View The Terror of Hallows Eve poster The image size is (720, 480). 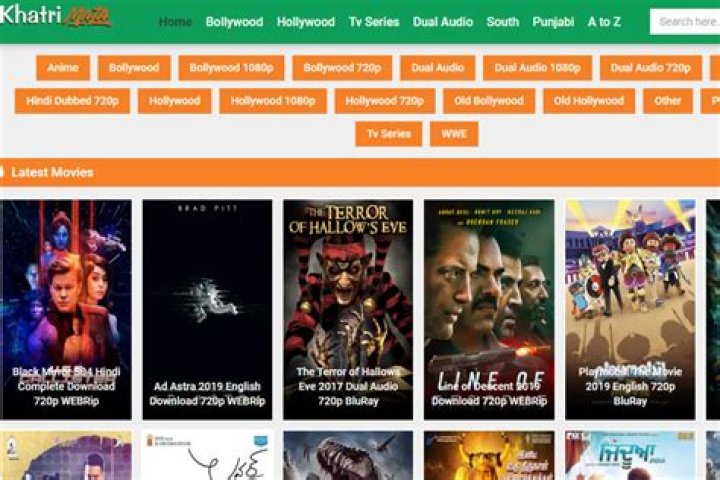[x=348, y=309]
